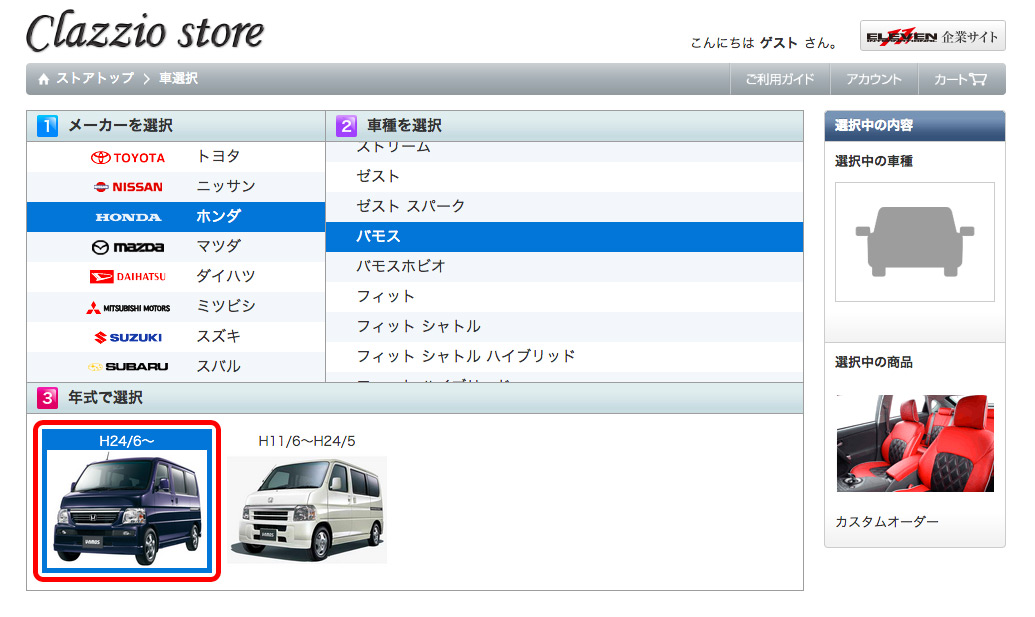The image size is (1035, 617).
Task: Choose maker トヨタ text
Action: tap(218, 156)
